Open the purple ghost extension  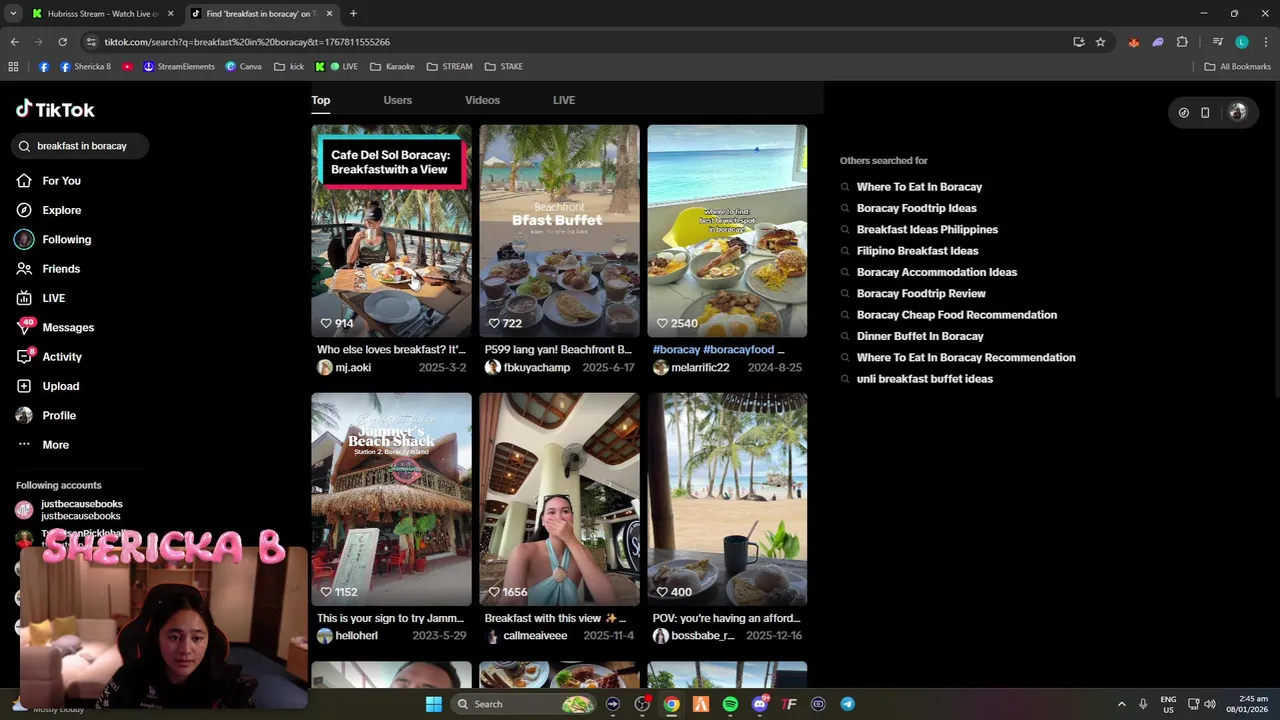pyautogui.click(x=1158, y=42)
